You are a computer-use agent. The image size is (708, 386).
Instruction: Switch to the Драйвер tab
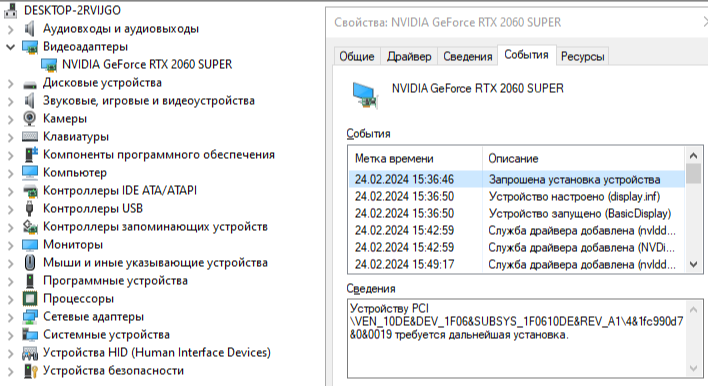click(x=409, y=56)
